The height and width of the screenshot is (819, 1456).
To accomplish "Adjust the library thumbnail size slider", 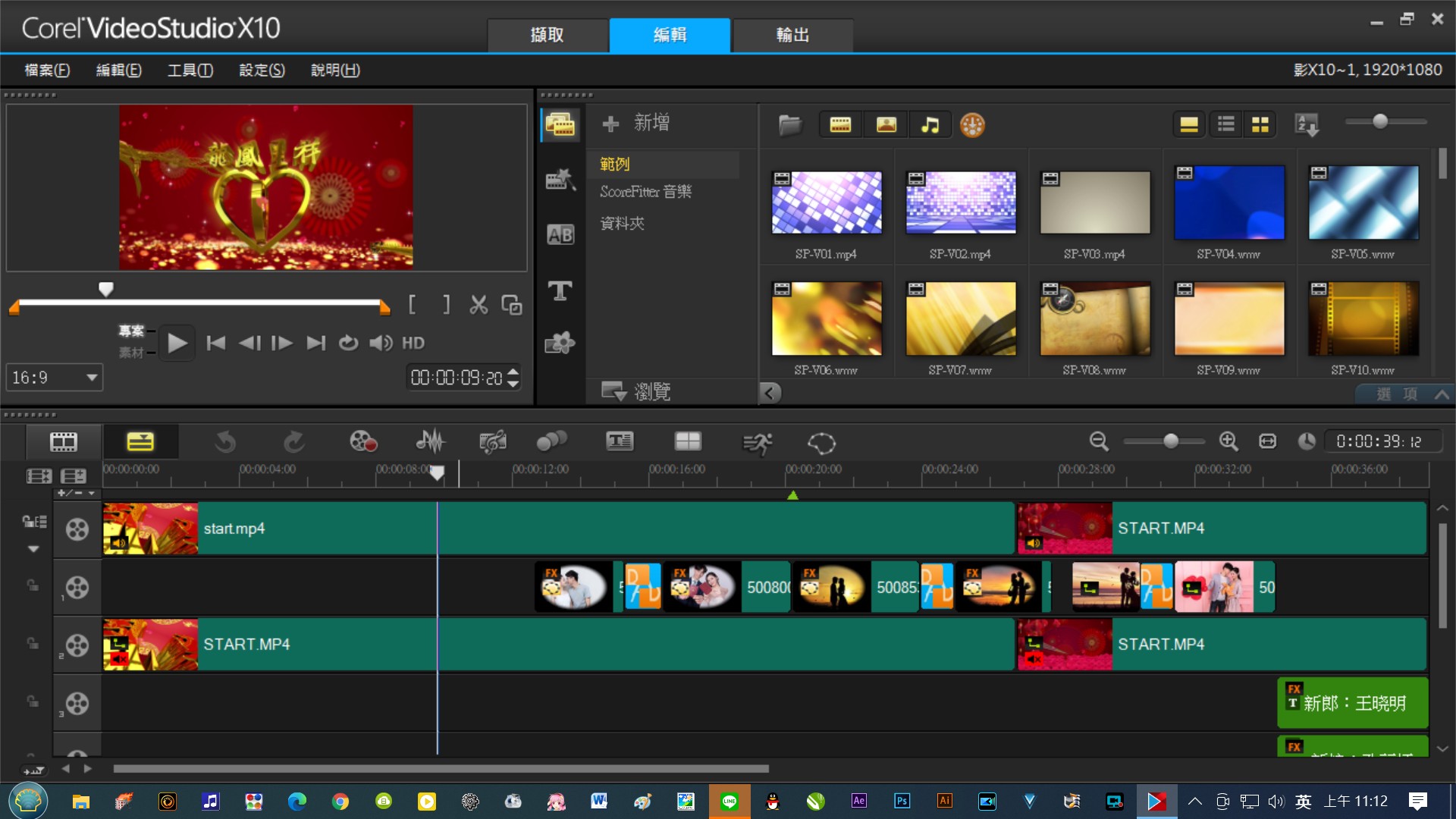I will point(1386,121).
